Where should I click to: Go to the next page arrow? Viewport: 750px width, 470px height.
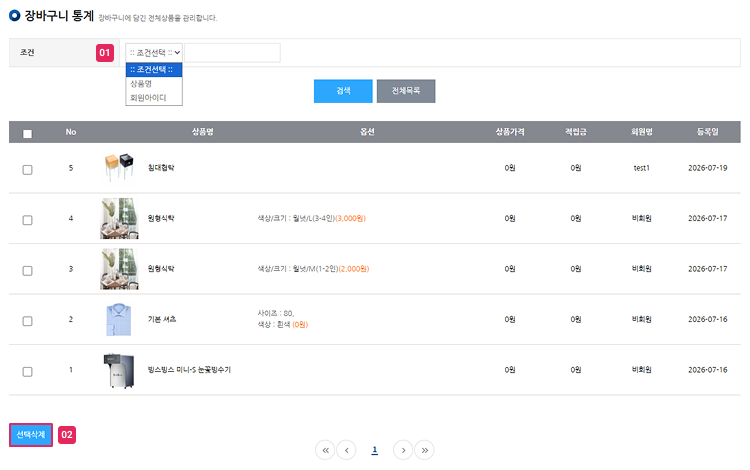coord(403,450)
